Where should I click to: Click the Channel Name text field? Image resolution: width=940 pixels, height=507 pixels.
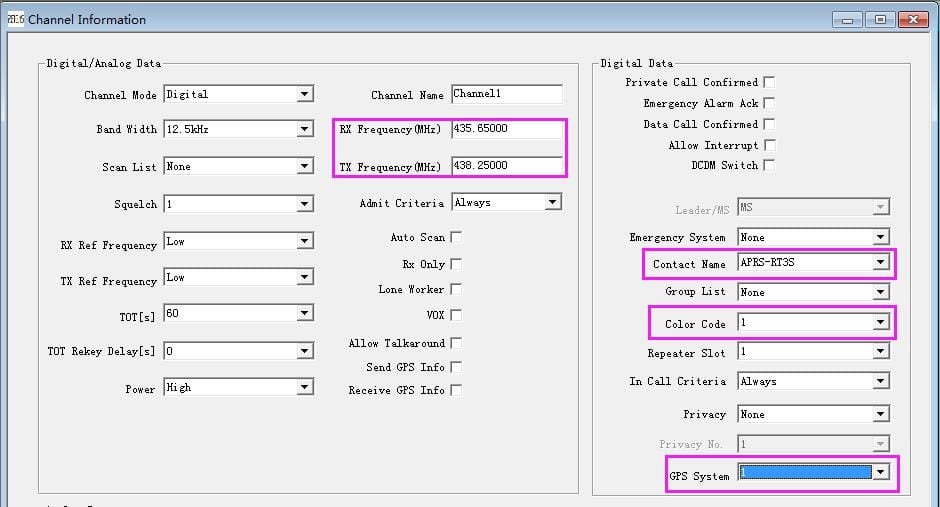(x=506, y=94)
